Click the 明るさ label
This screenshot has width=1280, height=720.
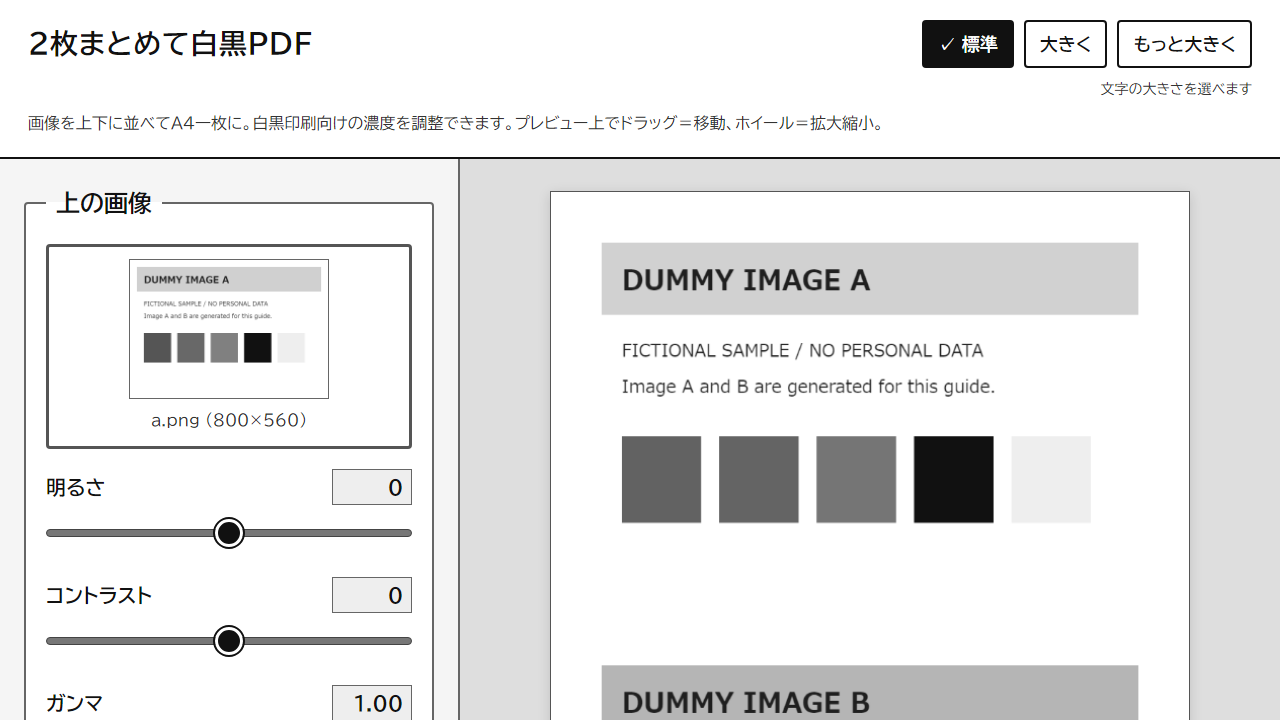tap(75, 488)
